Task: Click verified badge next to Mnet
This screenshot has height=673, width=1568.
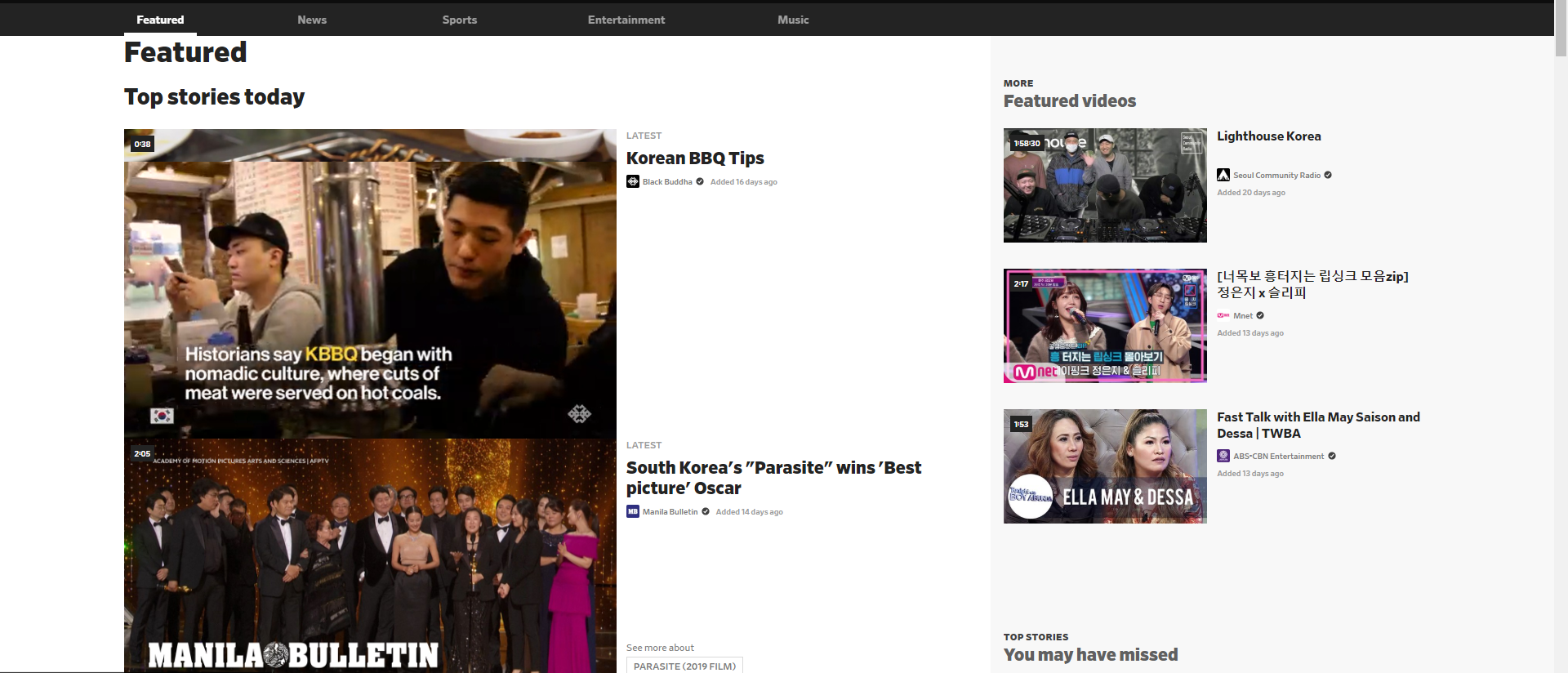Action: (x=1260, y=315)
